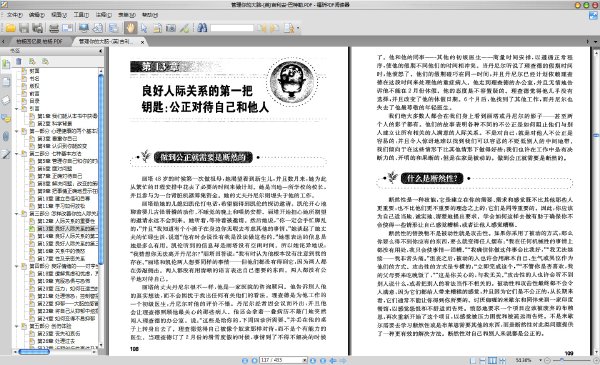
Task: Click the Print toolbar icon
Action: [x=54, y=28]
